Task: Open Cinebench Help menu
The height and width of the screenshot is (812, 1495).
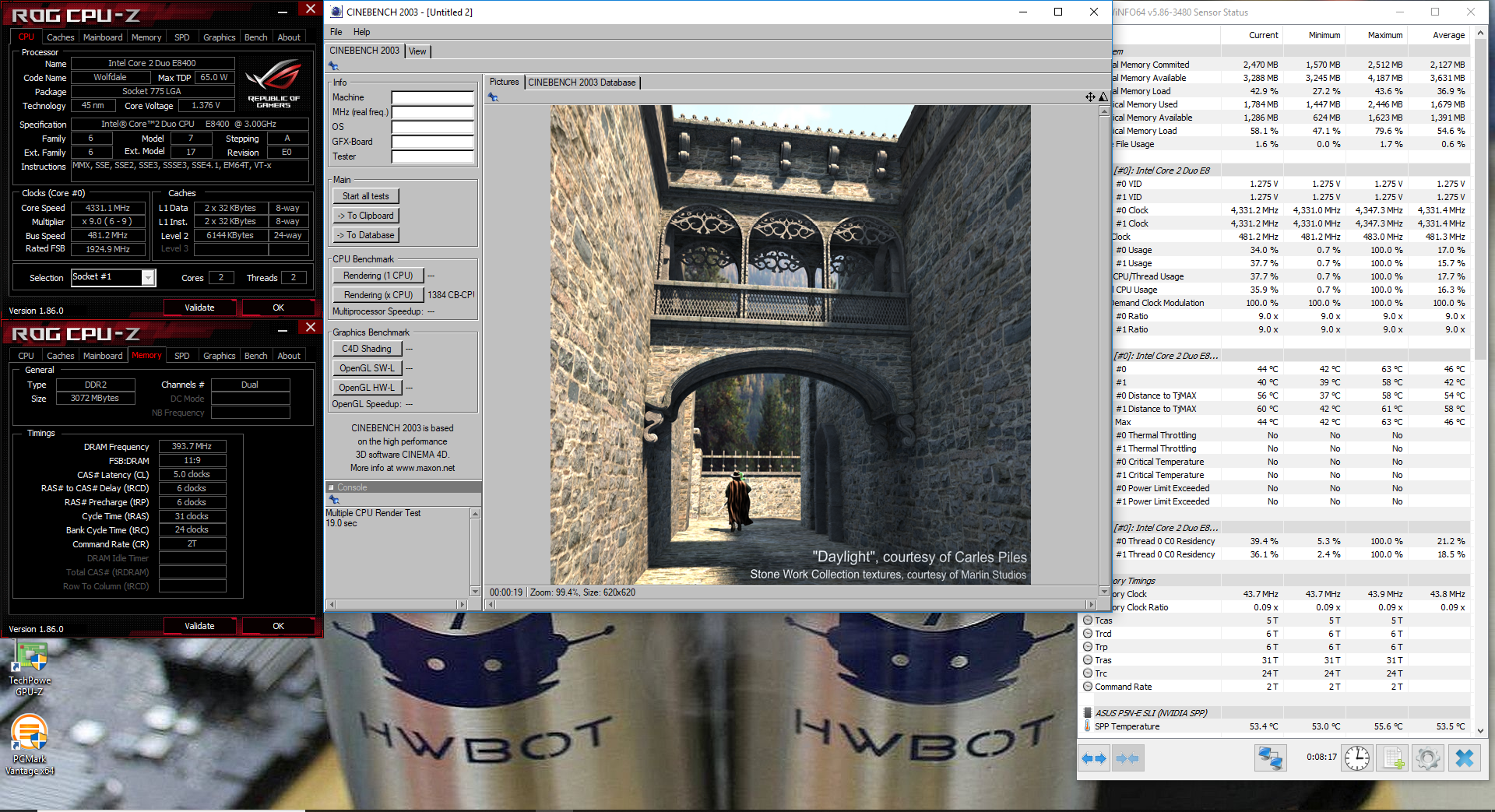Action: pyautogui.click(x=361, y=32)
